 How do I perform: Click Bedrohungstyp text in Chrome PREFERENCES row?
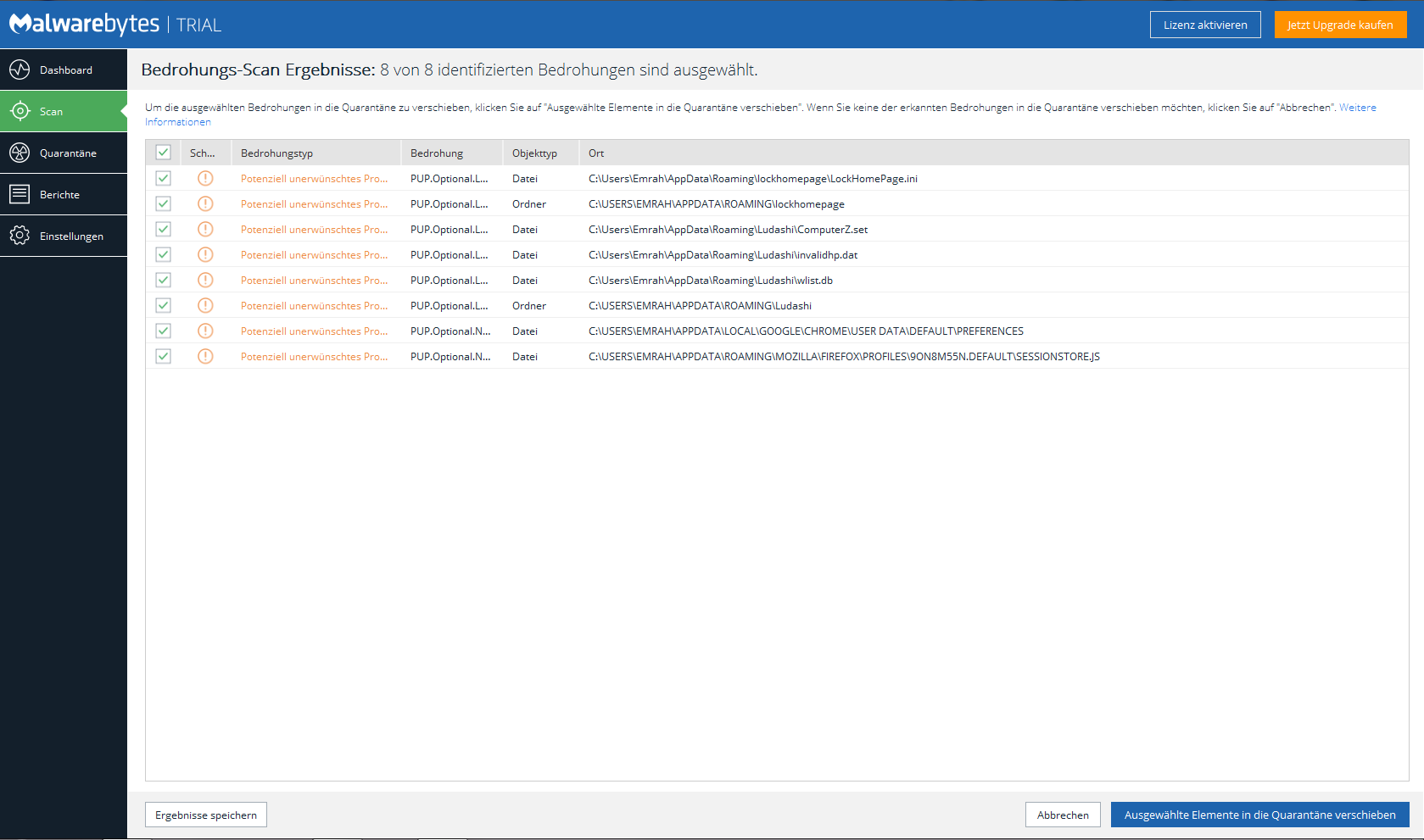(314, 331)
